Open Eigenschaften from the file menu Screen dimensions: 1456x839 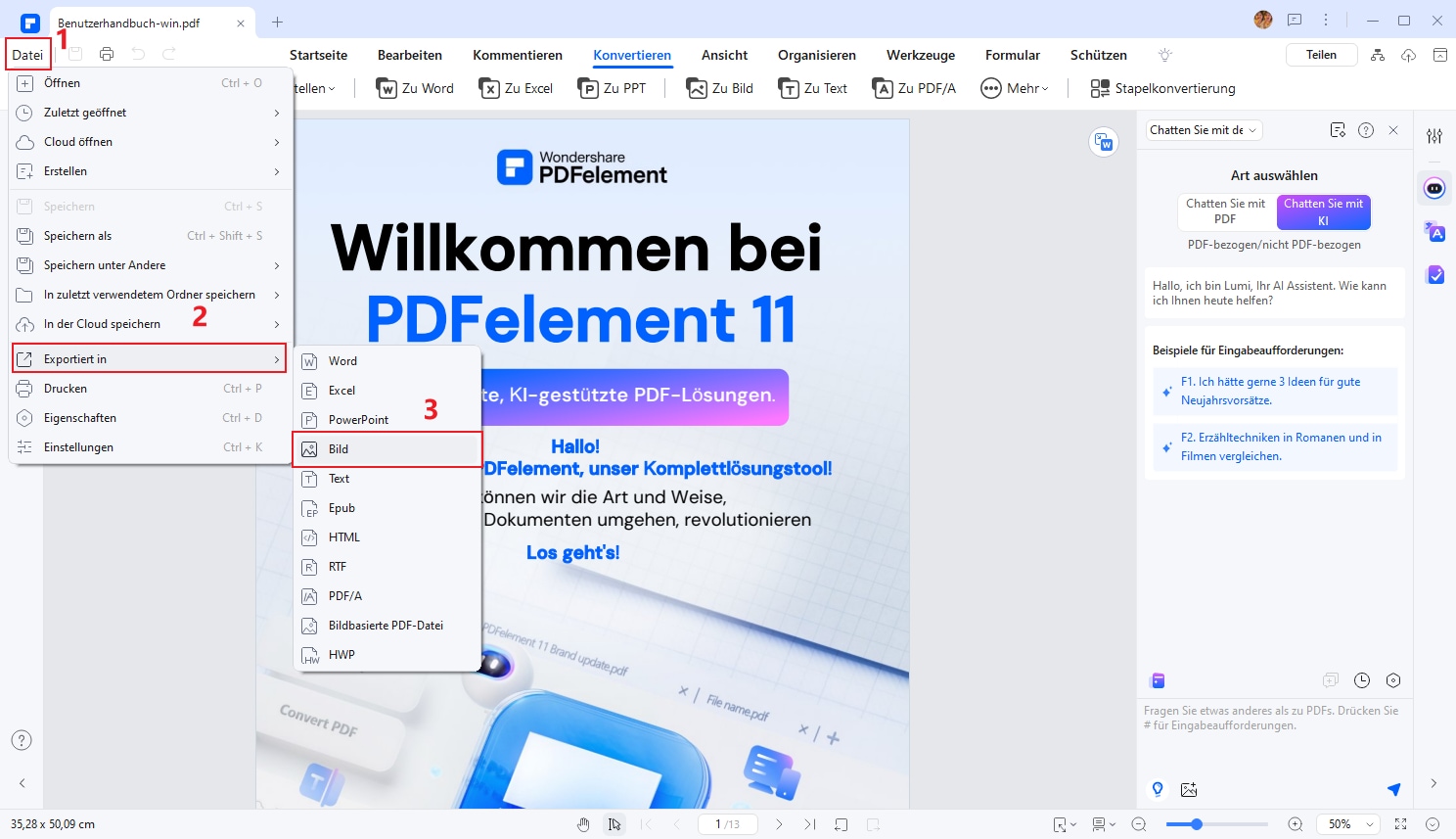click(151, 418)
